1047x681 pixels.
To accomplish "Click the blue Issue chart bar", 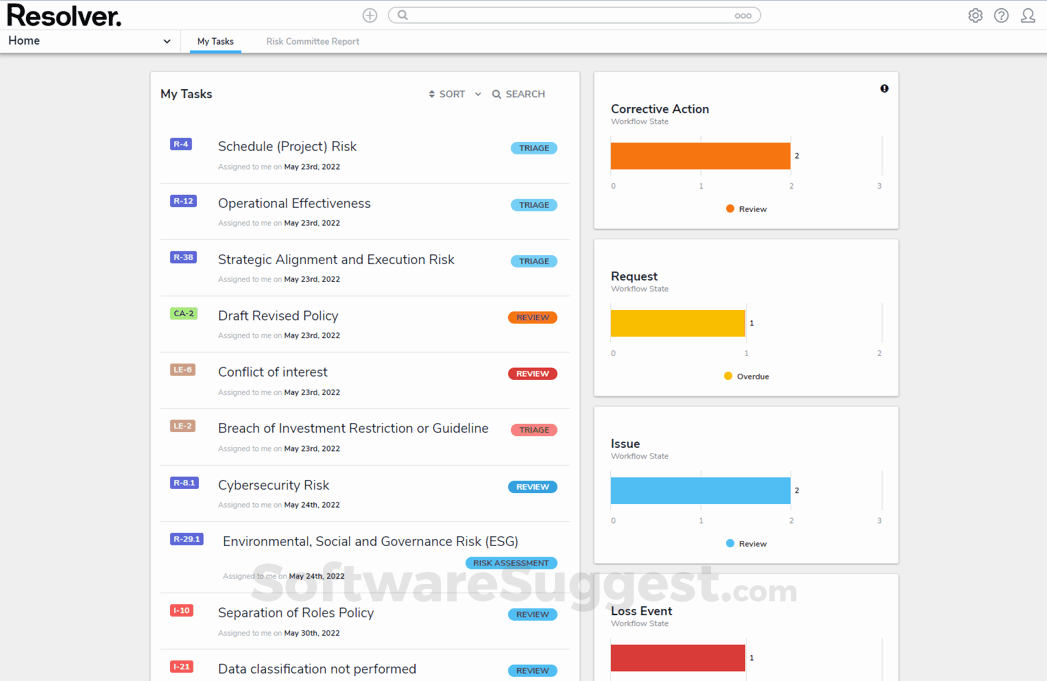I will tap(700, 490).
